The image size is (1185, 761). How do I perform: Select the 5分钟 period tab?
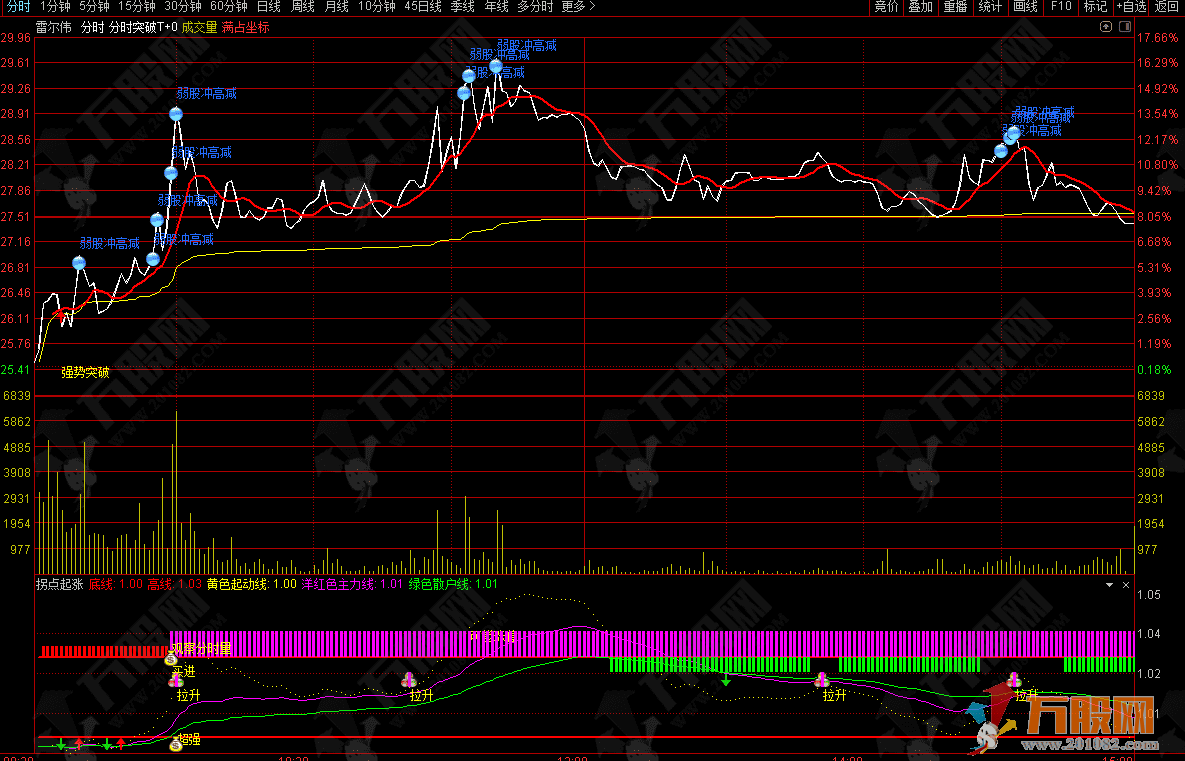pyautogui.click(x=94, y=7)
